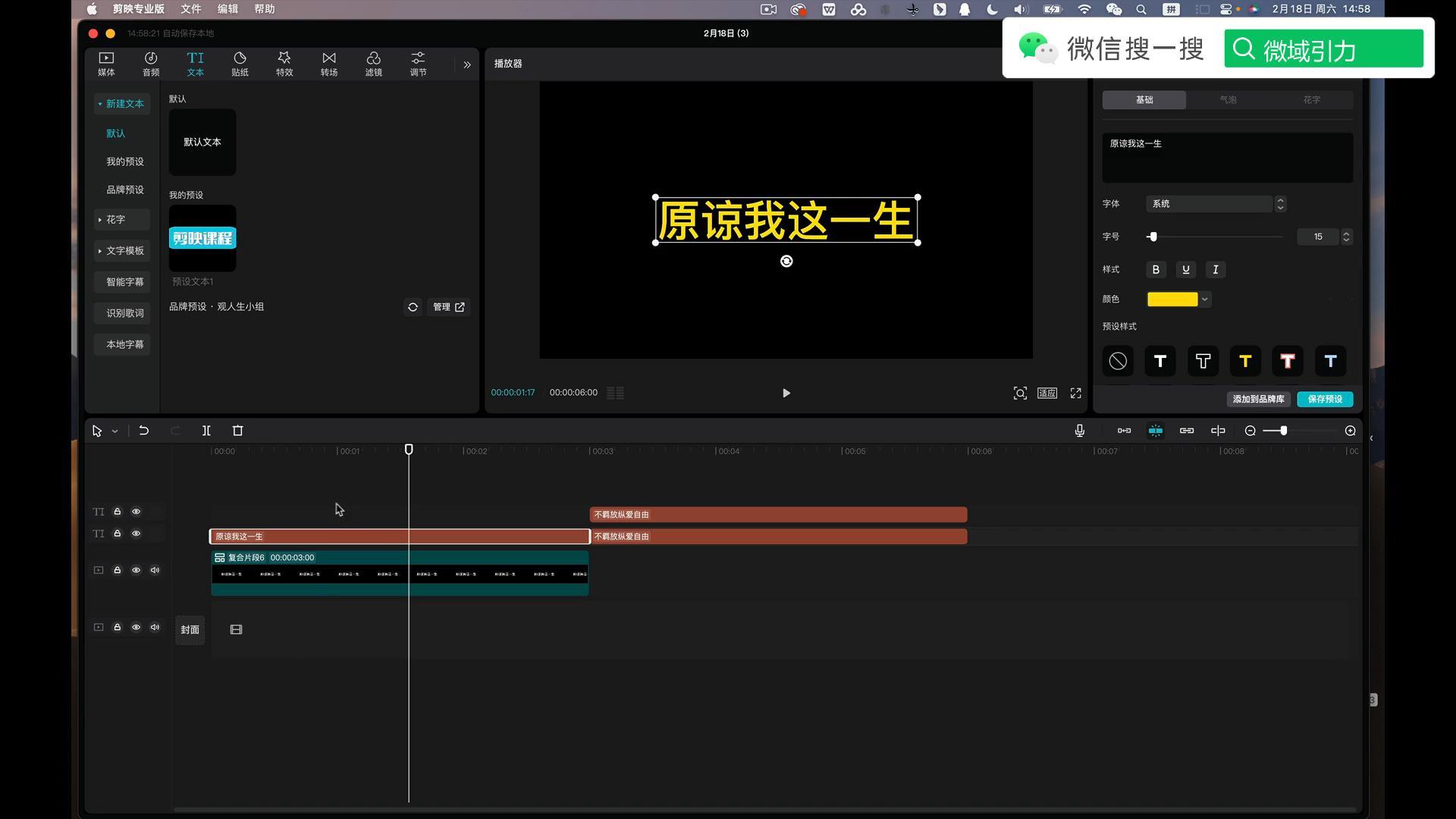Toggle italic text style
This screenshot has height=819, width=1456.
click(1216, 270)
